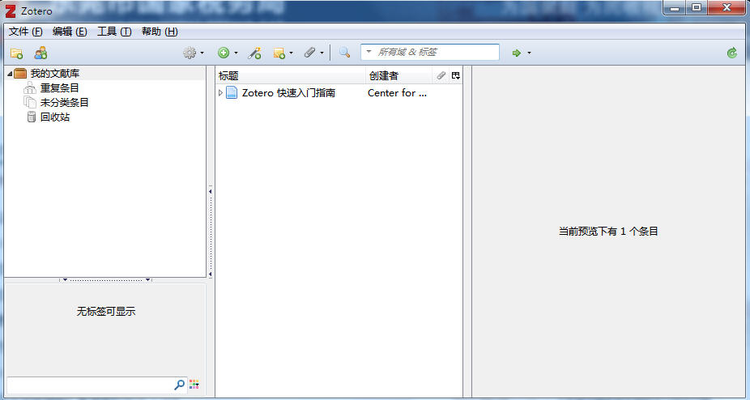This screenshot has width=750, height=400.
Task: Click the Center for ... creator cell
Action: (397, 93)
